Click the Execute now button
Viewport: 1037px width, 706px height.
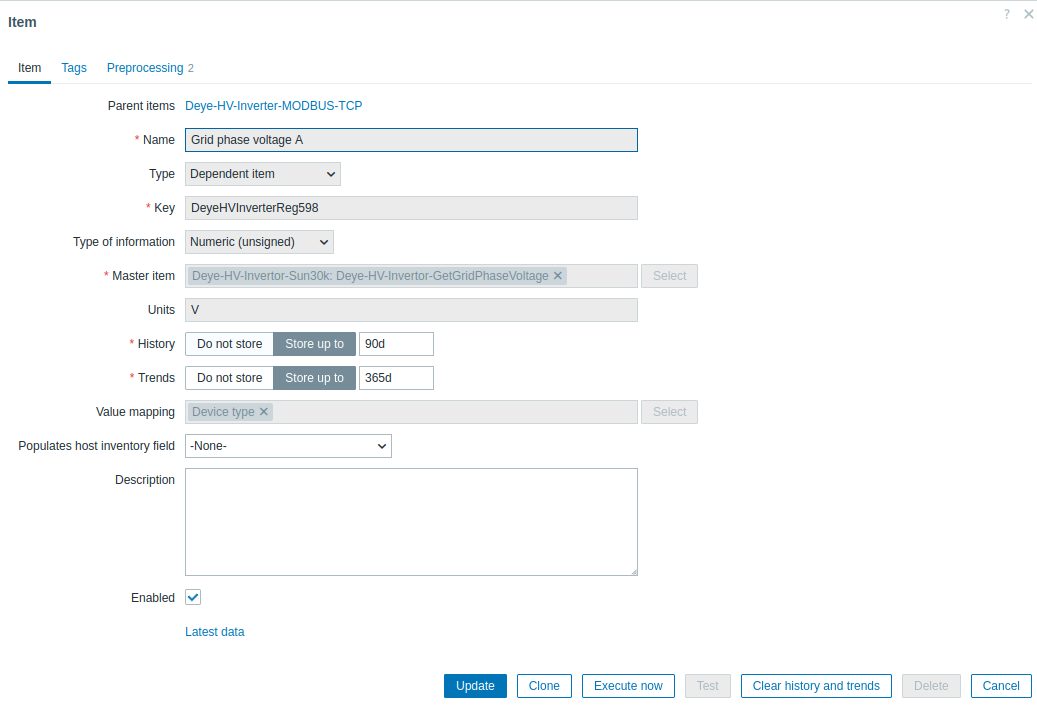[x=628, y=686]
